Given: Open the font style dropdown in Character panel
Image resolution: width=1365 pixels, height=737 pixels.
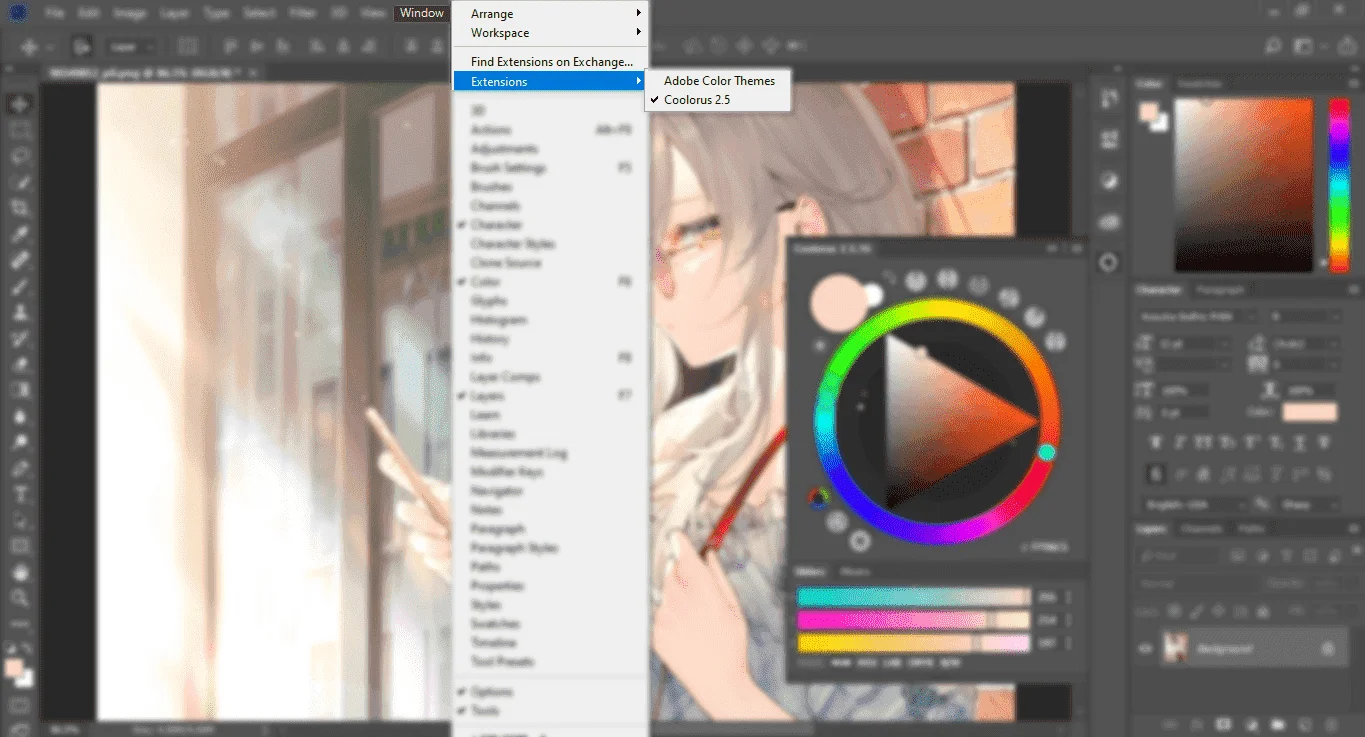Looking at the screenshot, I should (1305, 316).
